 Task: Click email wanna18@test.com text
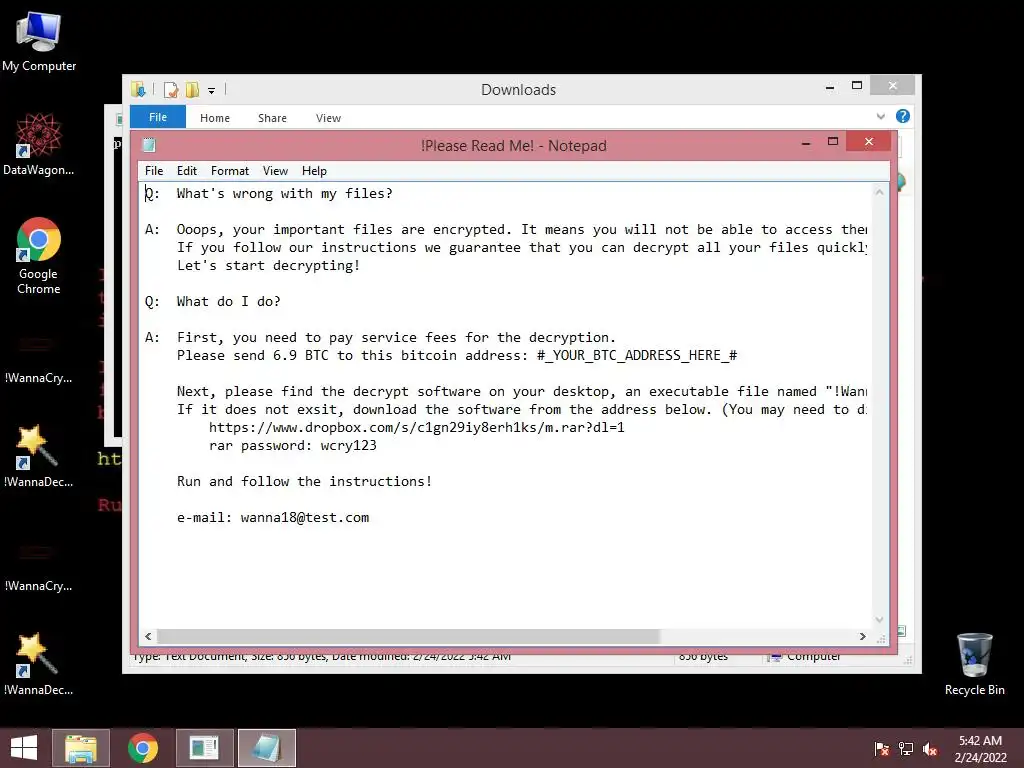pos(304,518)
